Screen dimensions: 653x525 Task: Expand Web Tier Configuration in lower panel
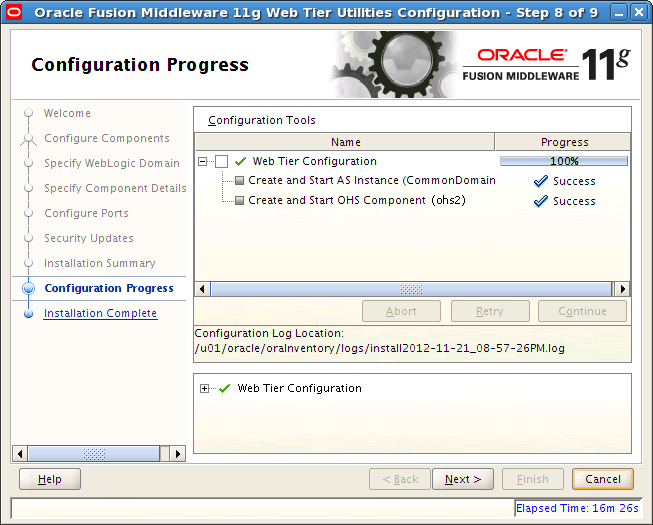point(204,388)
